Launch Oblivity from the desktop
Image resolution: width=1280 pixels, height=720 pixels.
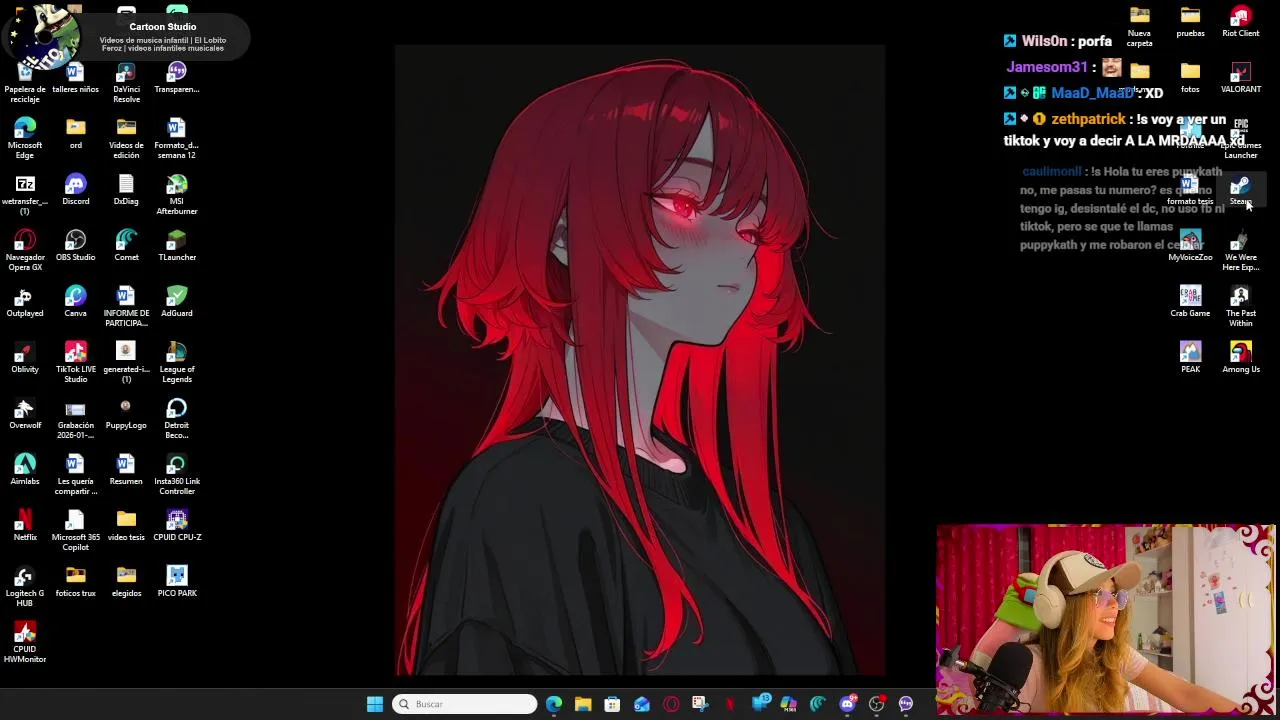click(25, 357)
